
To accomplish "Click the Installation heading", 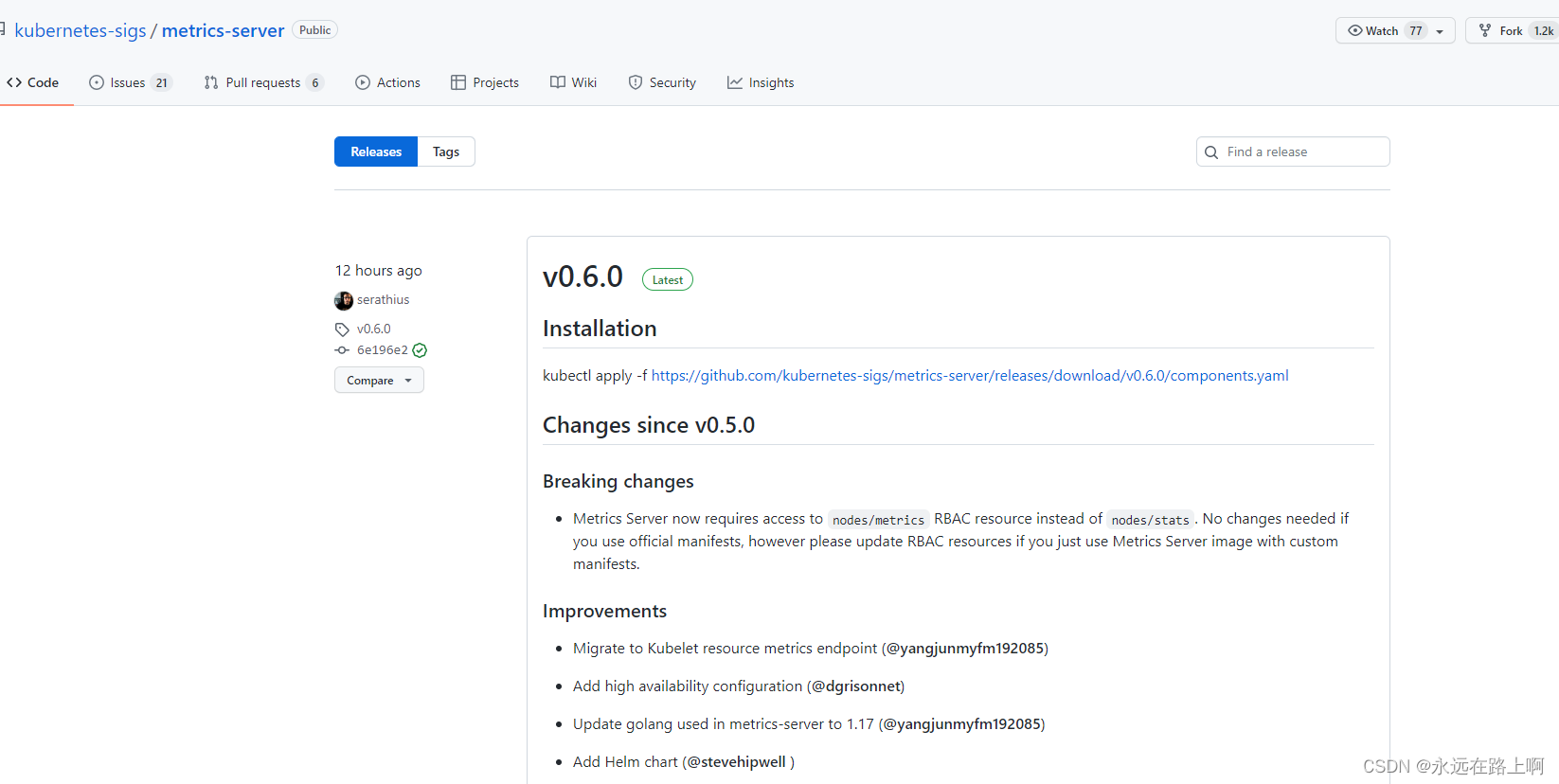I will click(600, 329).
